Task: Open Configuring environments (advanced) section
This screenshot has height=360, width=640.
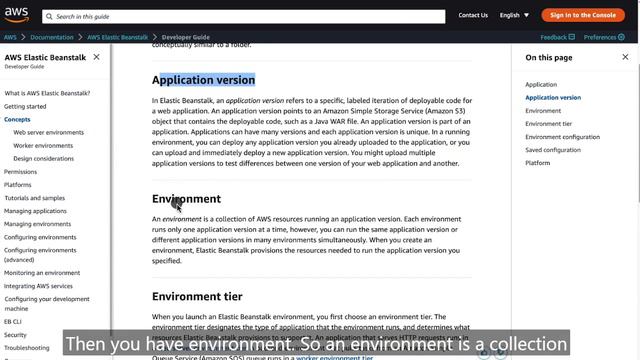Action: point(40,255)
